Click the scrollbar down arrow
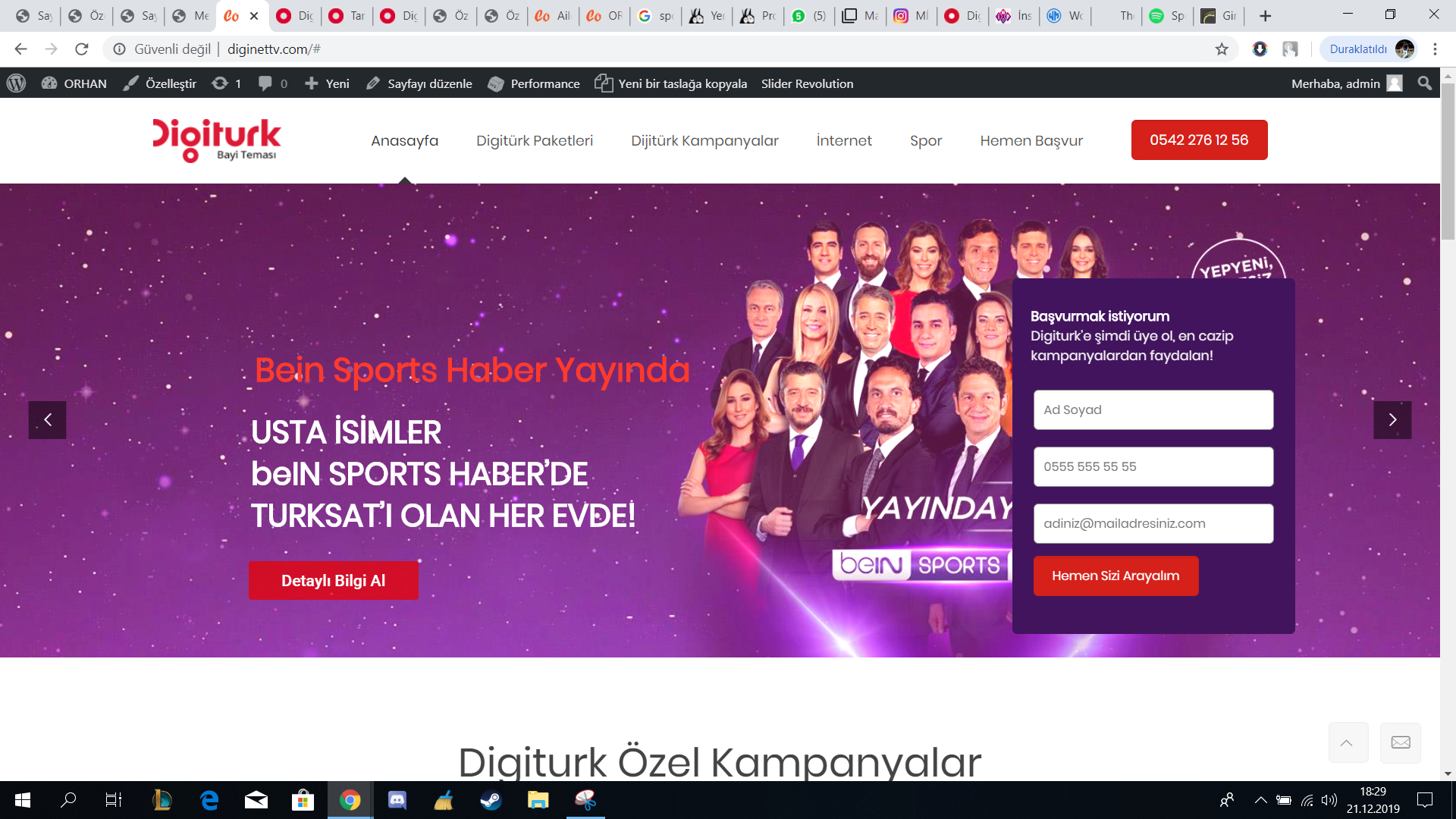This screenshot has width=1456, height=819. (x=1448, y=774)
